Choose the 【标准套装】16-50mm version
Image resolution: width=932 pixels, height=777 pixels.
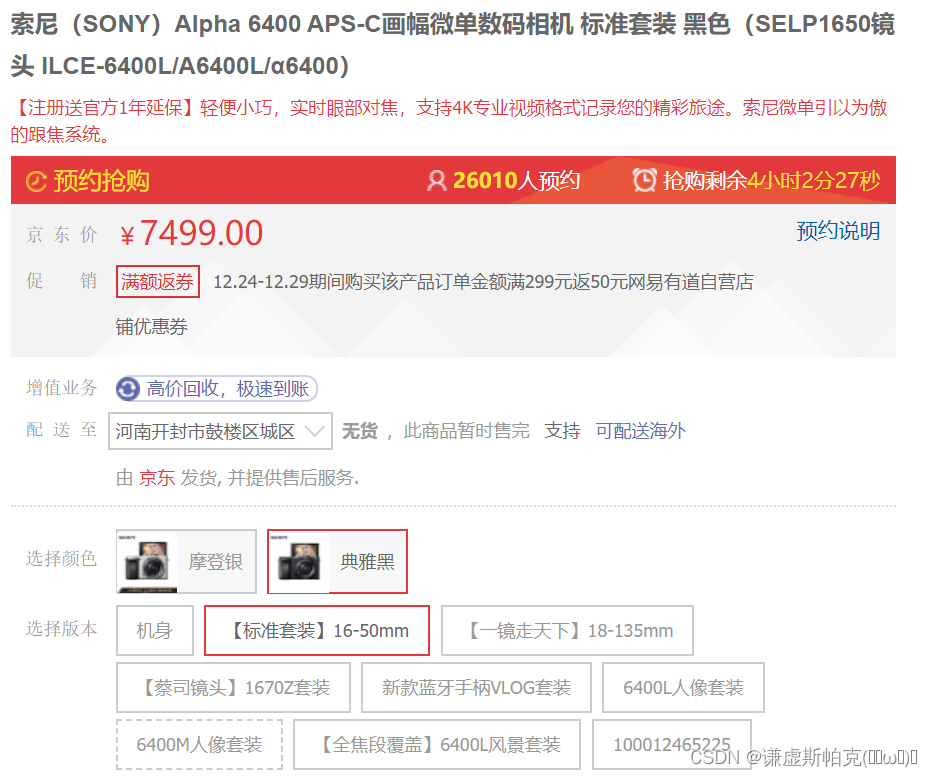pos(317,631)
